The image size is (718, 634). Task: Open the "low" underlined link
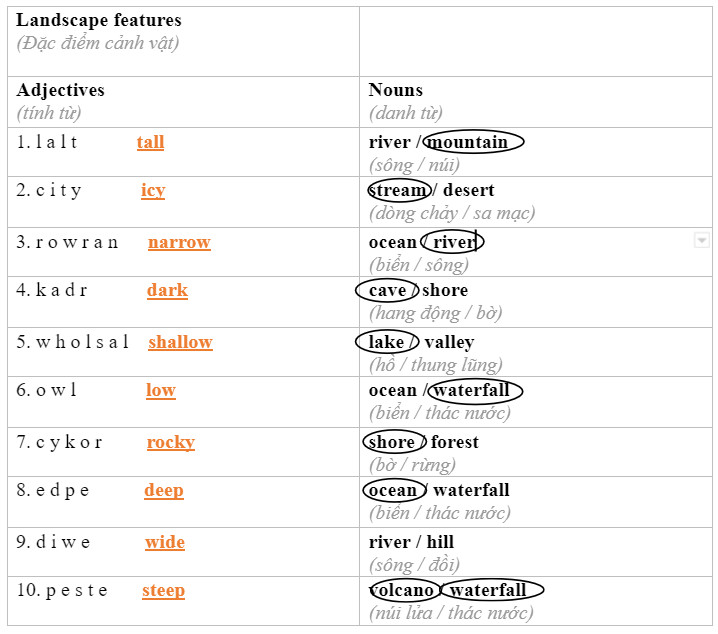point(160,390)
